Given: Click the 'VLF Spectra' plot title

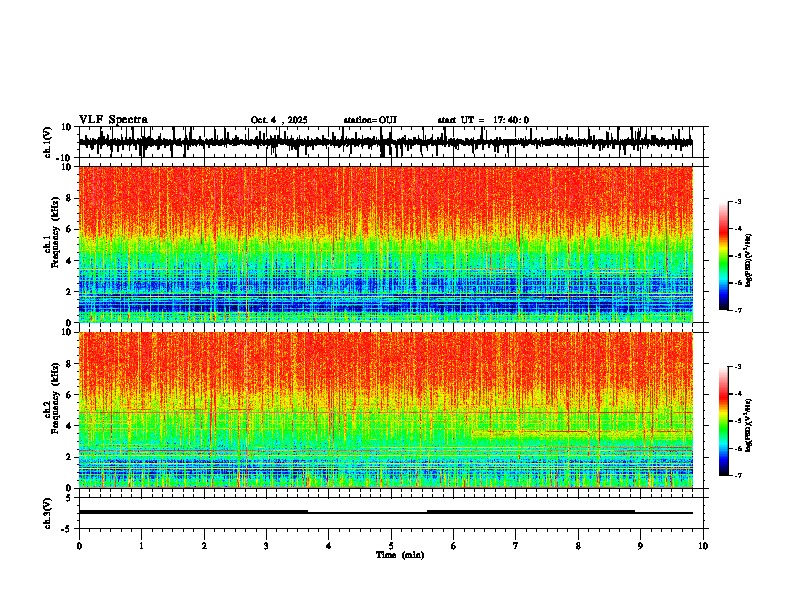Looking at the screenshot, I should coord(113,120).
